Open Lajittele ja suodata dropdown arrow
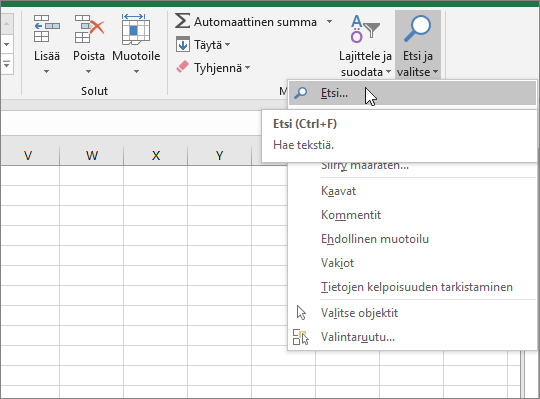The image size is (540, 399). tap(388, 72)
